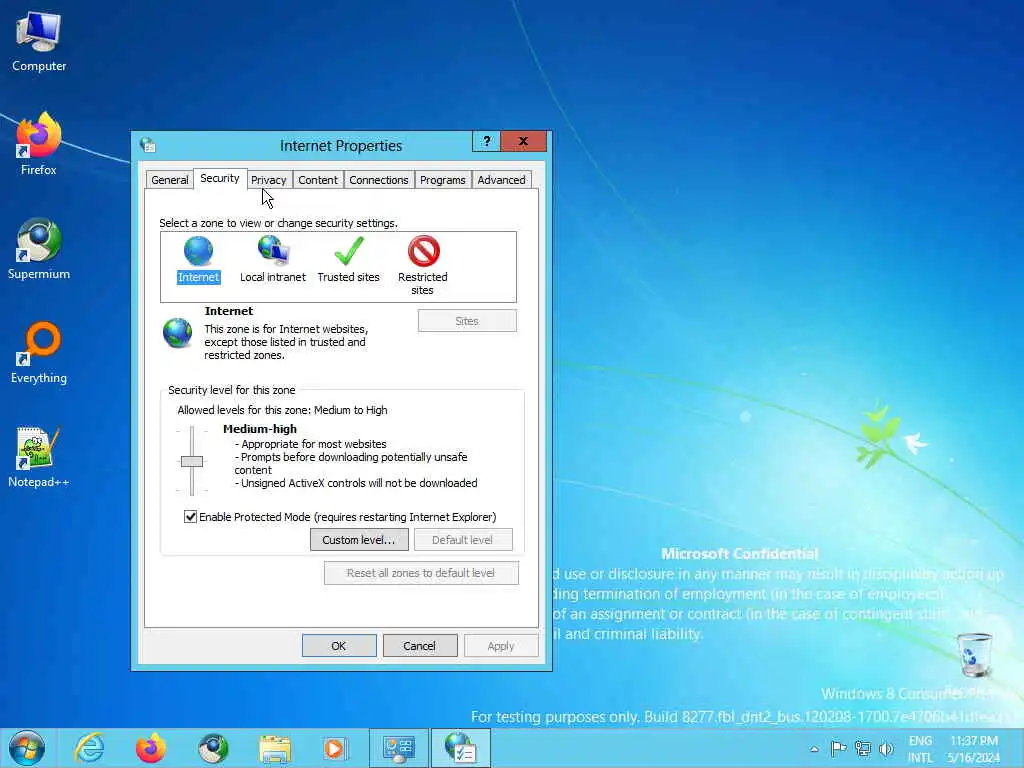Click the Default level button
The image size is (1024, 768).
[x=462, y=540]
